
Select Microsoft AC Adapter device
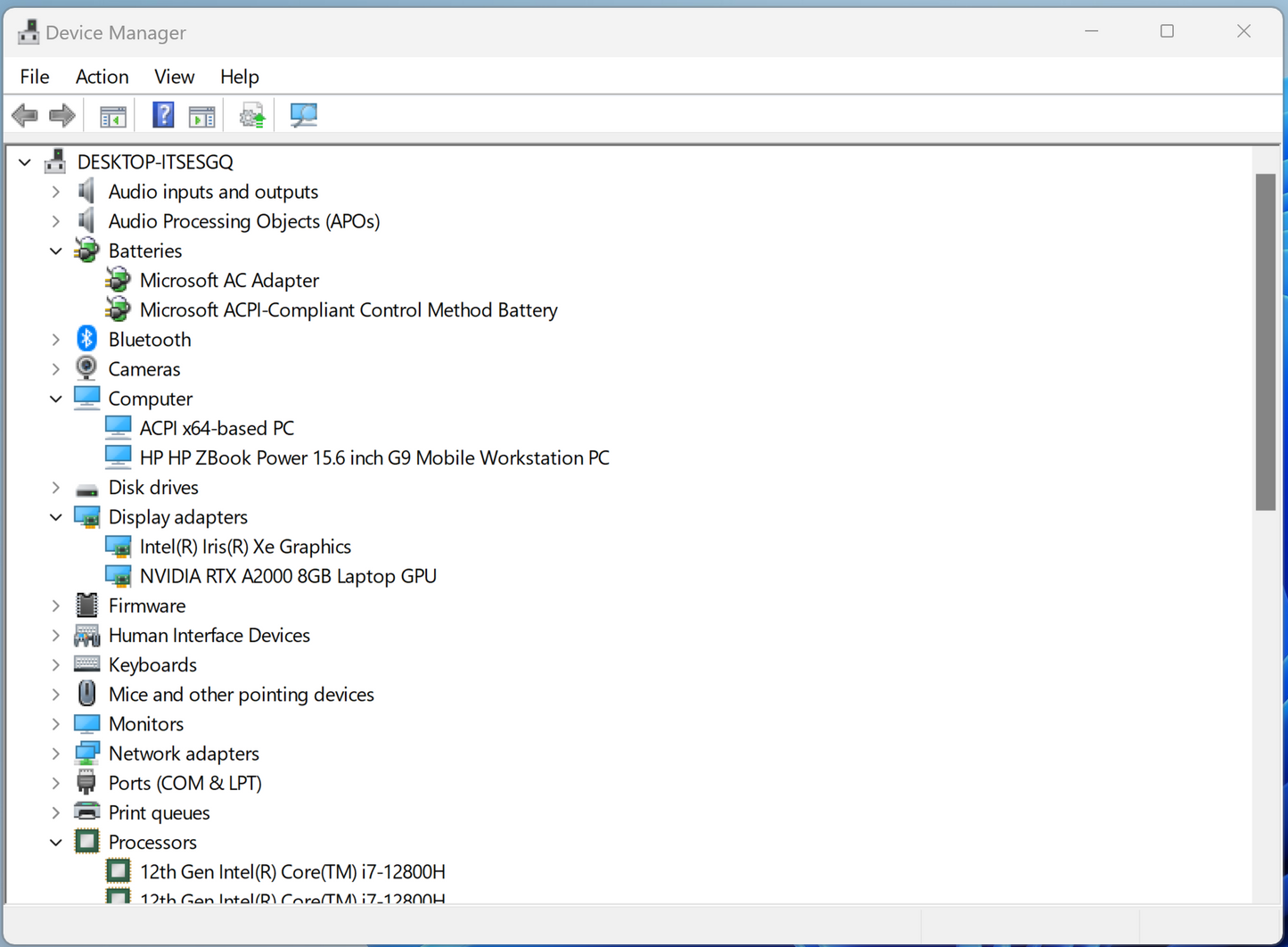(229, 280)
